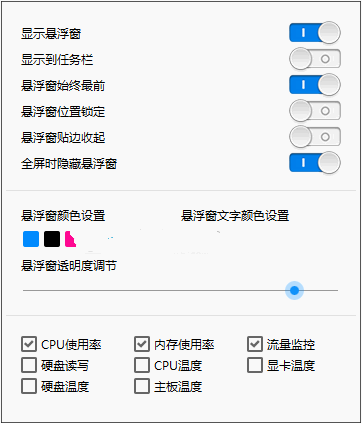Choose the black floating window color swatch

pyautogui.click(x=52, y=239)
